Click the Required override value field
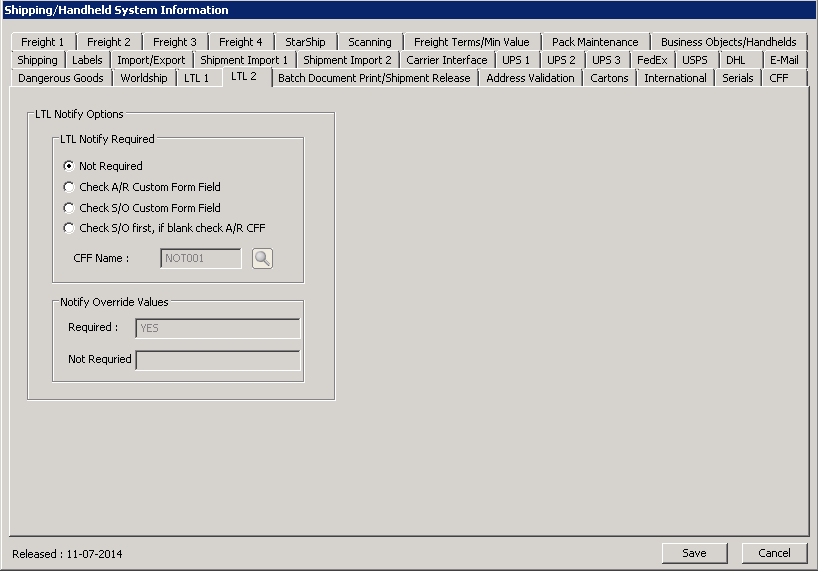Image resolution: width=818 pixels, height=571 pixels. coord(217,328)
